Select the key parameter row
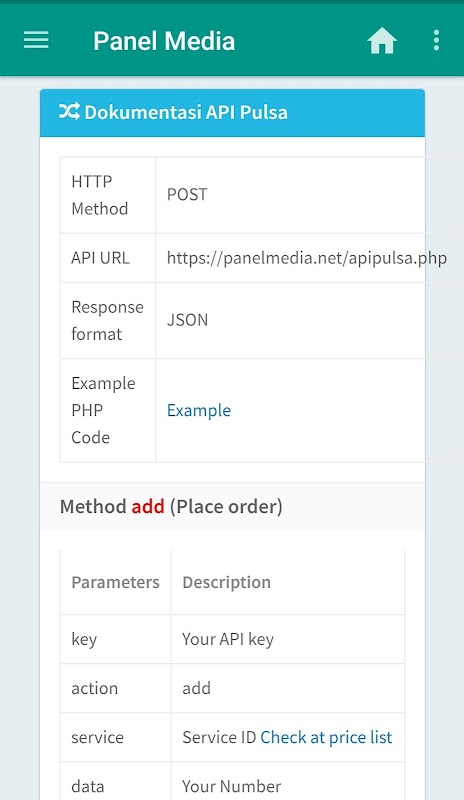The height and width of the screenshot is (800, 464). coord(232,639)
